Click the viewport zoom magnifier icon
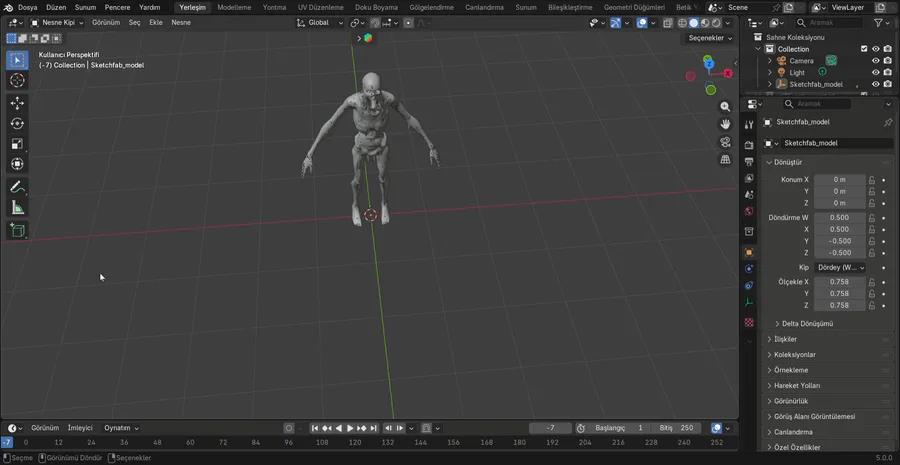Image resolution: width=900 pixels, height=465 pixels. [726, 107]
